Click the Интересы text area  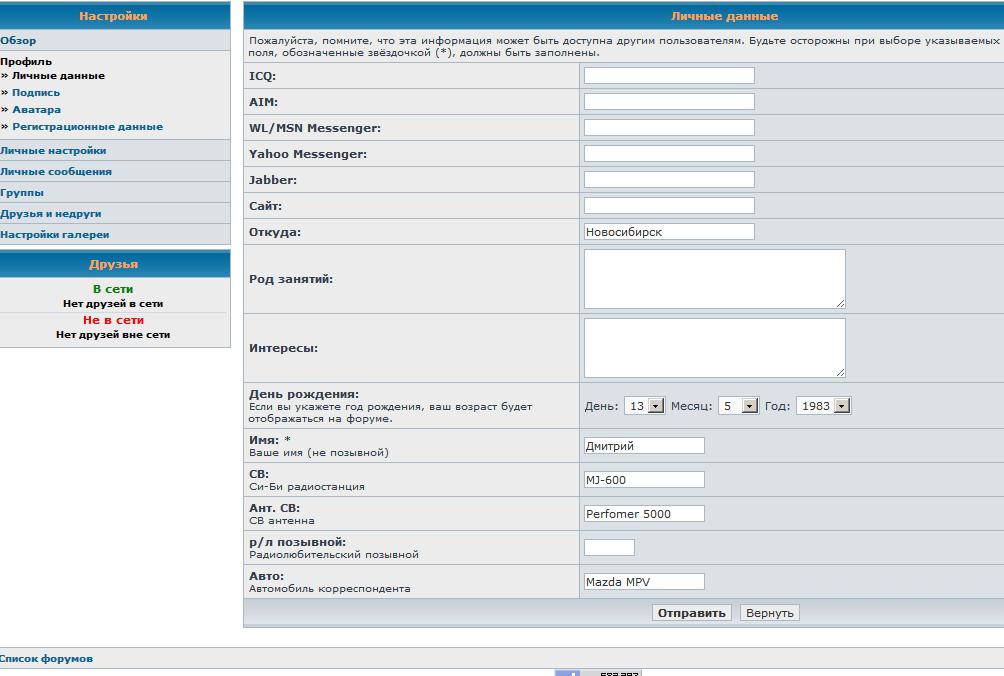[x=714, y=348]
